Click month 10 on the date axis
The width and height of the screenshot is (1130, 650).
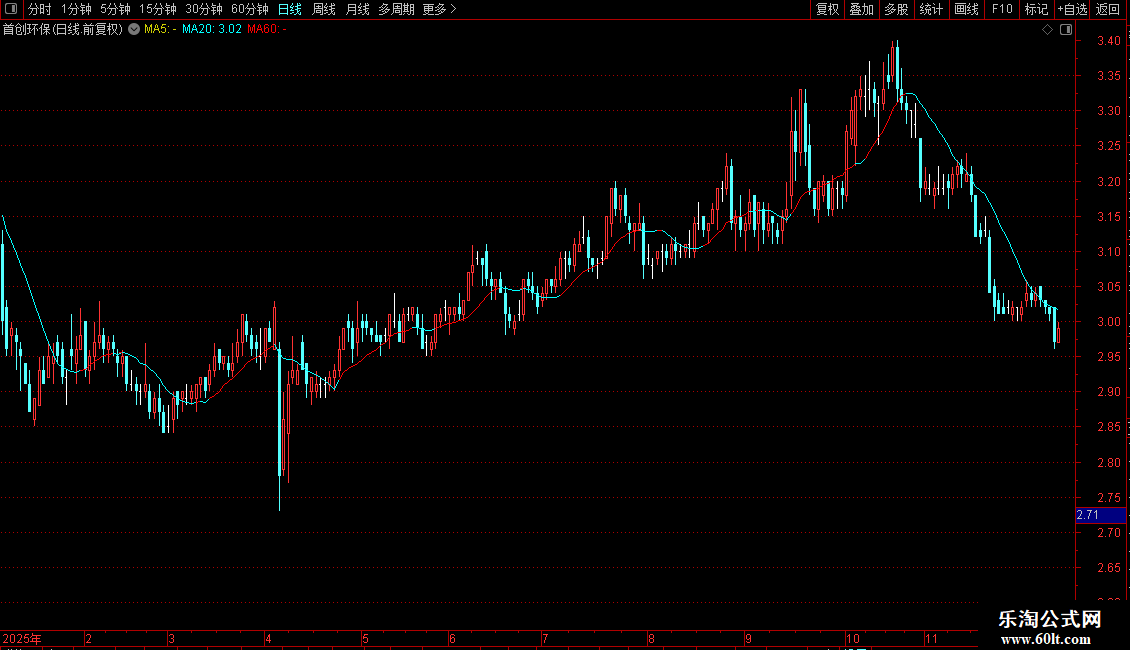pos(853,638)
